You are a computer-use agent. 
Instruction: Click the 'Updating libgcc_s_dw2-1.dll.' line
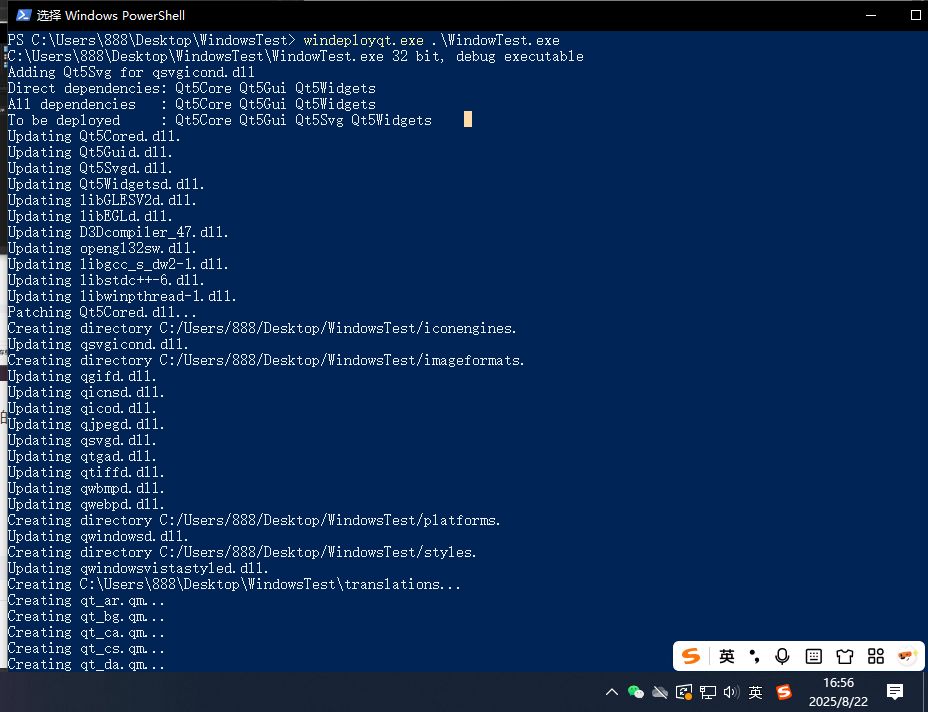coord(118,264)
